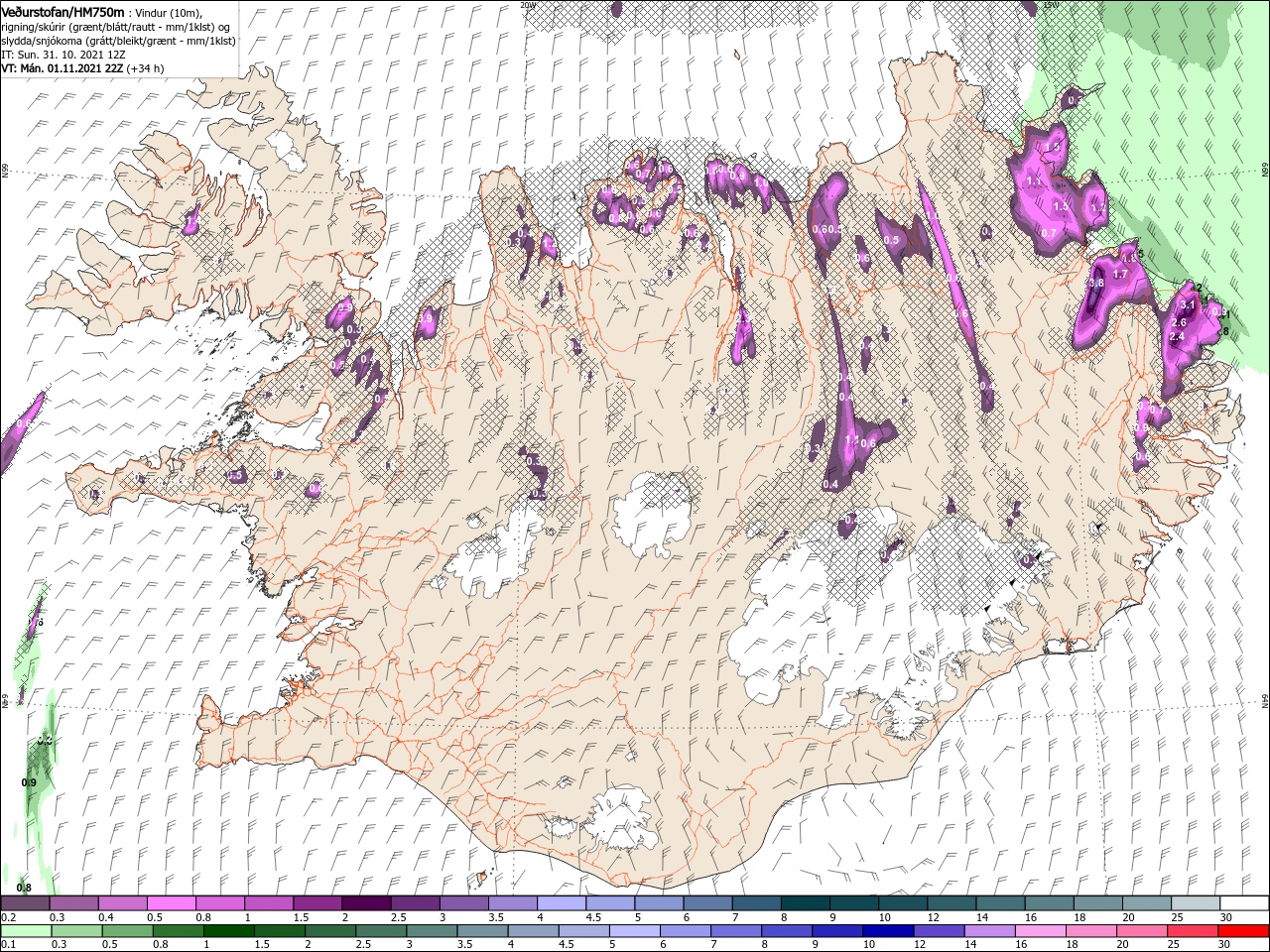Click the 'rigning/skúrir' legend description line
Image resolution: width=1270 pixels, height=952 pixels.
[117, 26]
